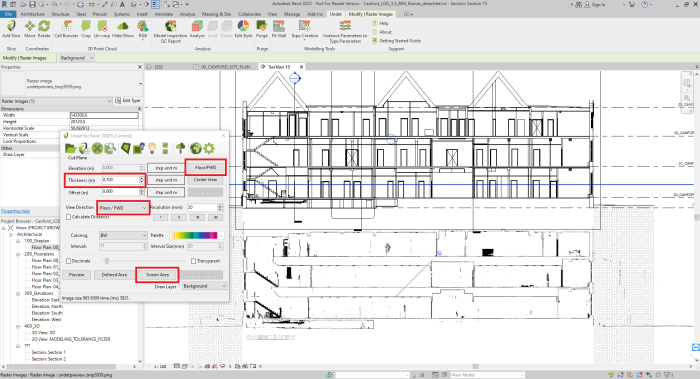
Task: Open the Cell Browser tool
Action: pyautogui.click(x=66, y=29)
